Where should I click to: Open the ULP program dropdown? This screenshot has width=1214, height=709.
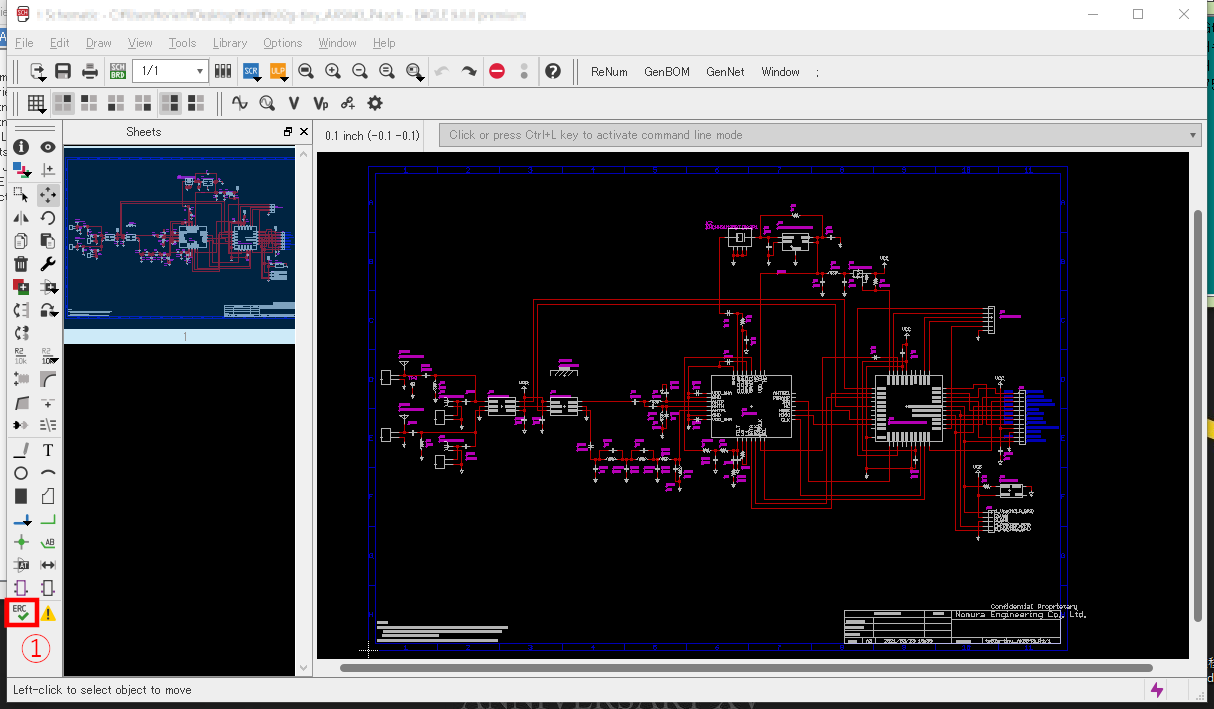pyautogui.click(x=278, y=71)
